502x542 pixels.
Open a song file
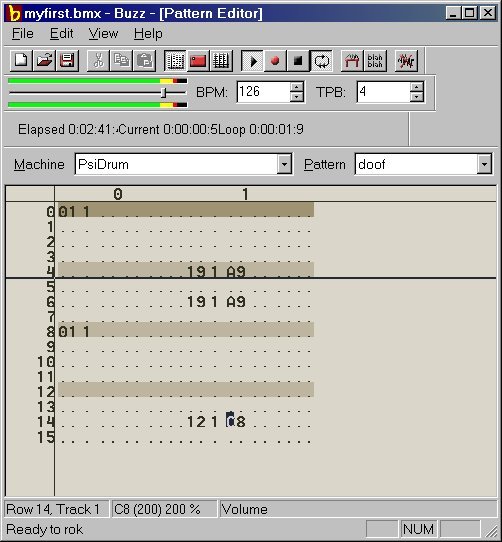pyautogui.click(x=44, y=61)
